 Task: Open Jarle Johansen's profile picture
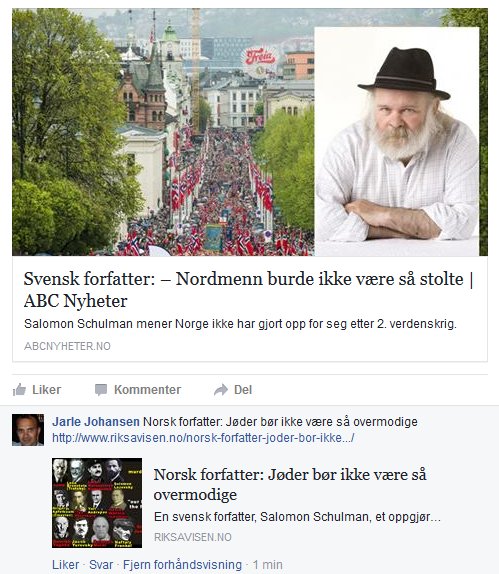point(28,430)
